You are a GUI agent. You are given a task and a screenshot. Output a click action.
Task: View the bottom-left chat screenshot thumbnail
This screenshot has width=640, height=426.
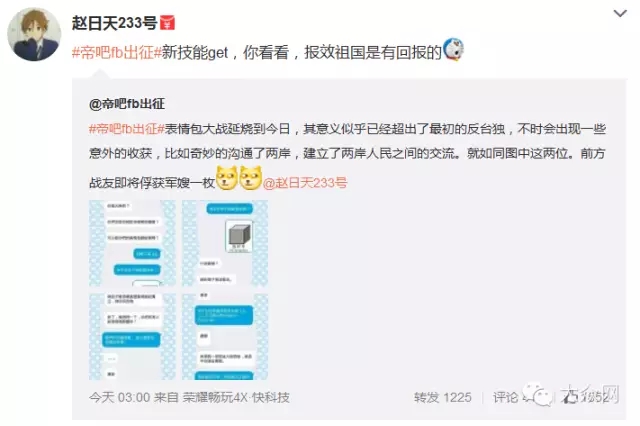[132, 336]
